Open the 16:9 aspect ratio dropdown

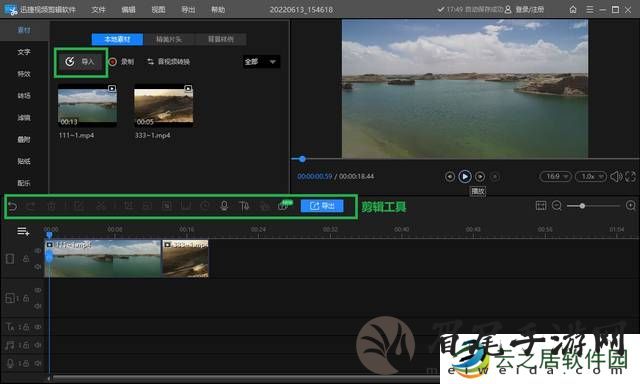click(556, 177)
